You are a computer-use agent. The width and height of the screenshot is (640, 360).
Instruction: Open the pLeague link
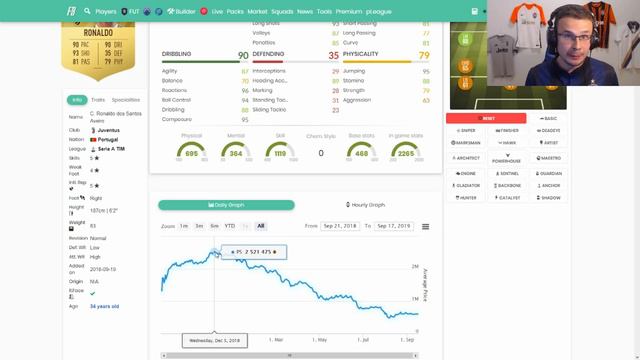click(x=378, y=11)
